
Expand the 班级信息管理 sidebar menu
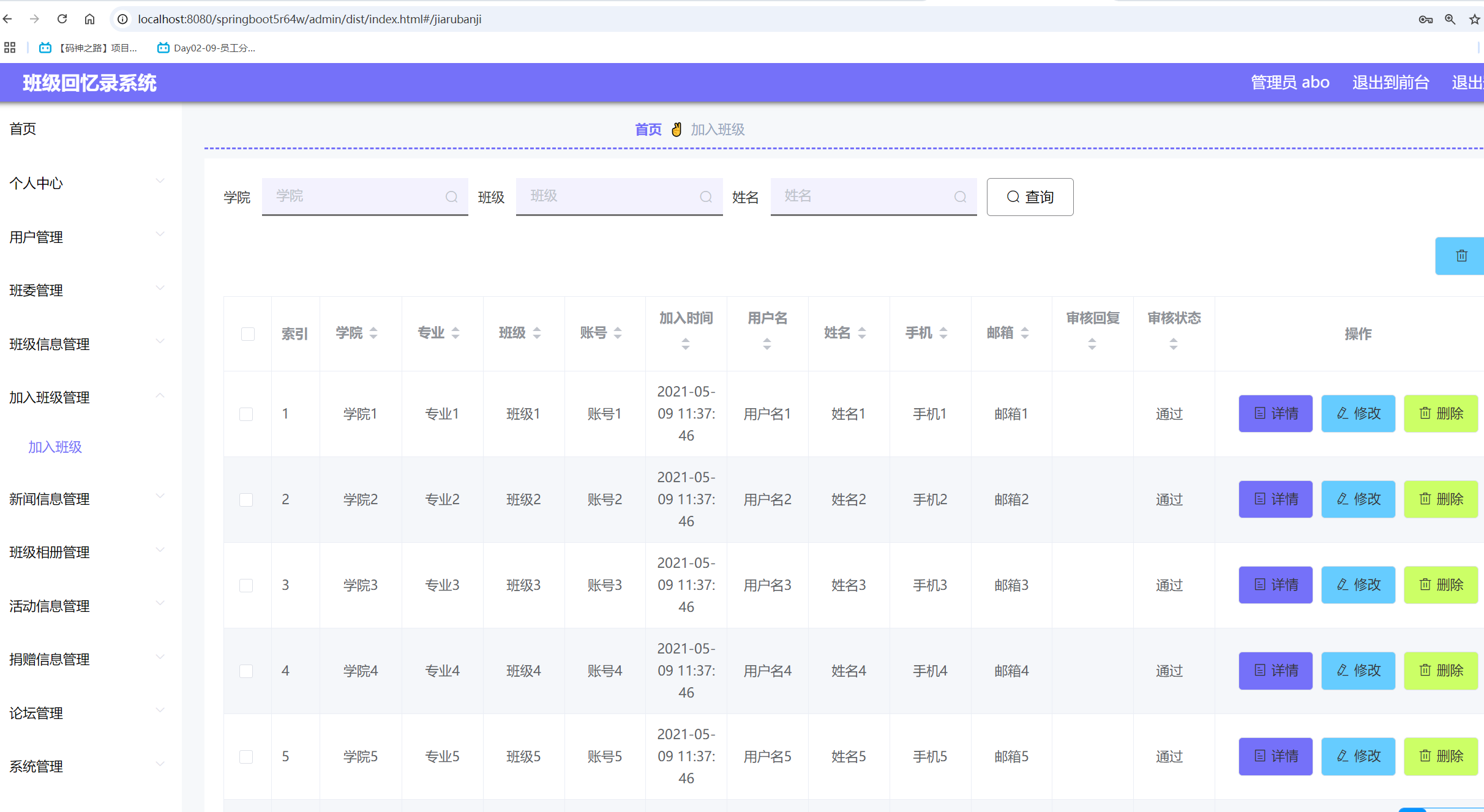(91, 344)
